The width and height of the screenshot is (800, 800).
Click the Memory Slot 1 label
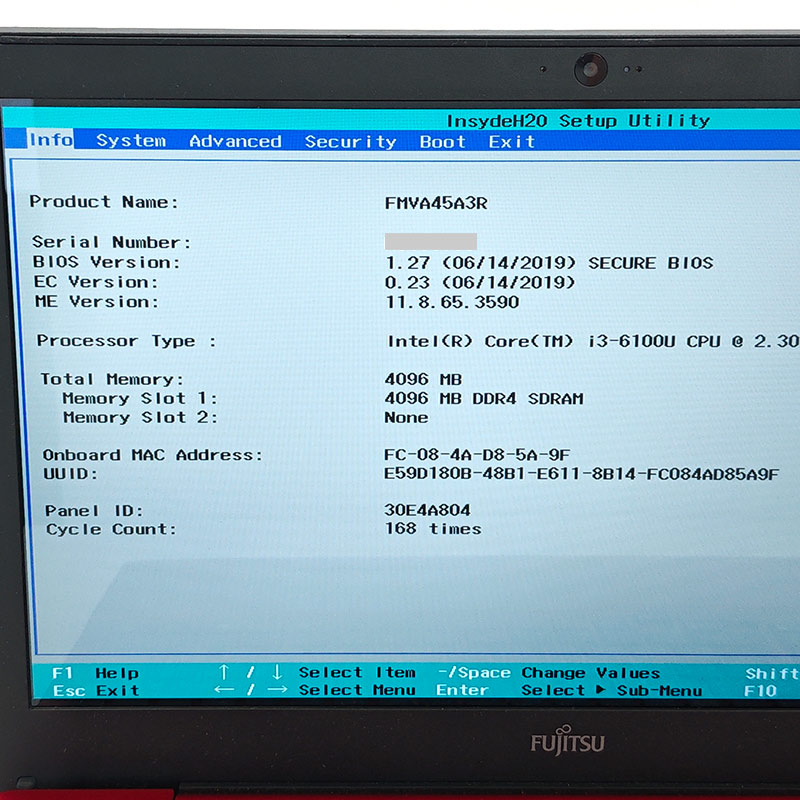click(x=140, y=398)
